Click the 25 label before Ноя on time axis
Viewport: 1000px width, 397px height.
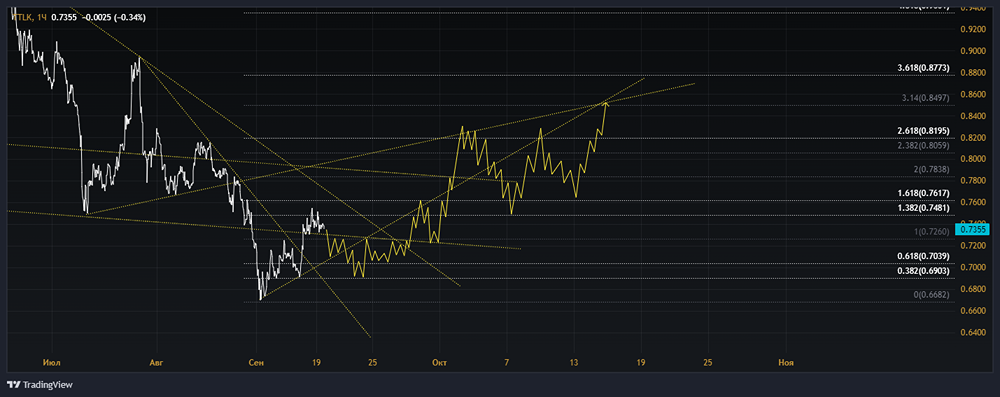click(707, 362)
